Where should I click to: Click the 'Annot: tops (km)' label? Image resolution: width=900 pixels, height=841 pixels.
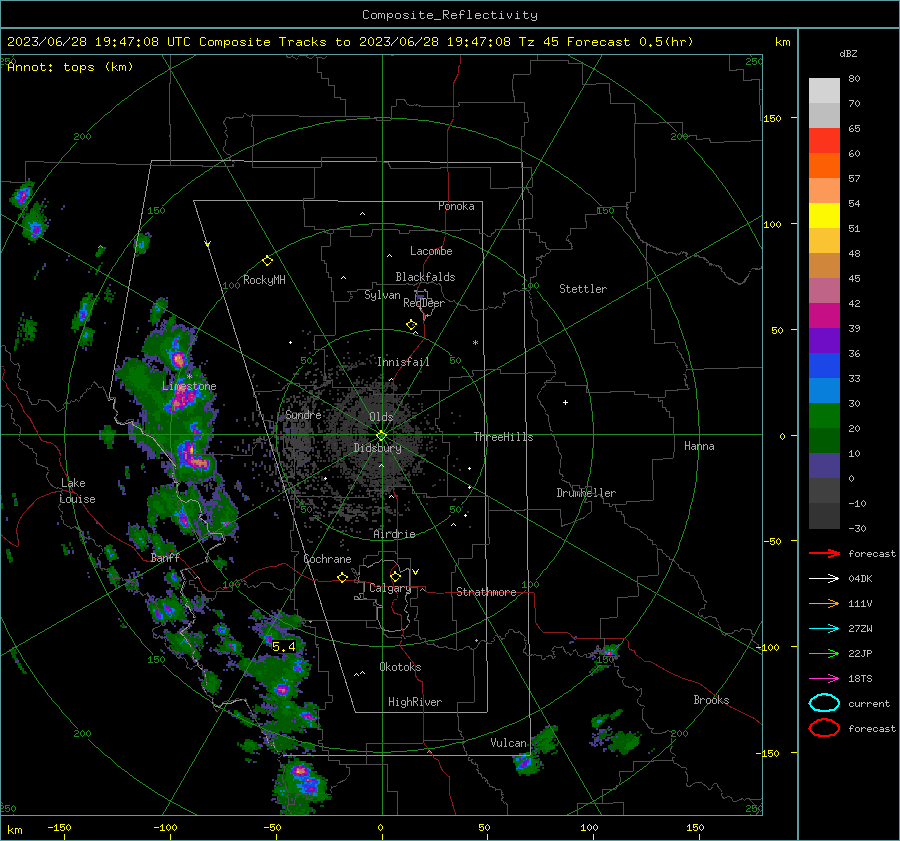[x=70, y=67]
